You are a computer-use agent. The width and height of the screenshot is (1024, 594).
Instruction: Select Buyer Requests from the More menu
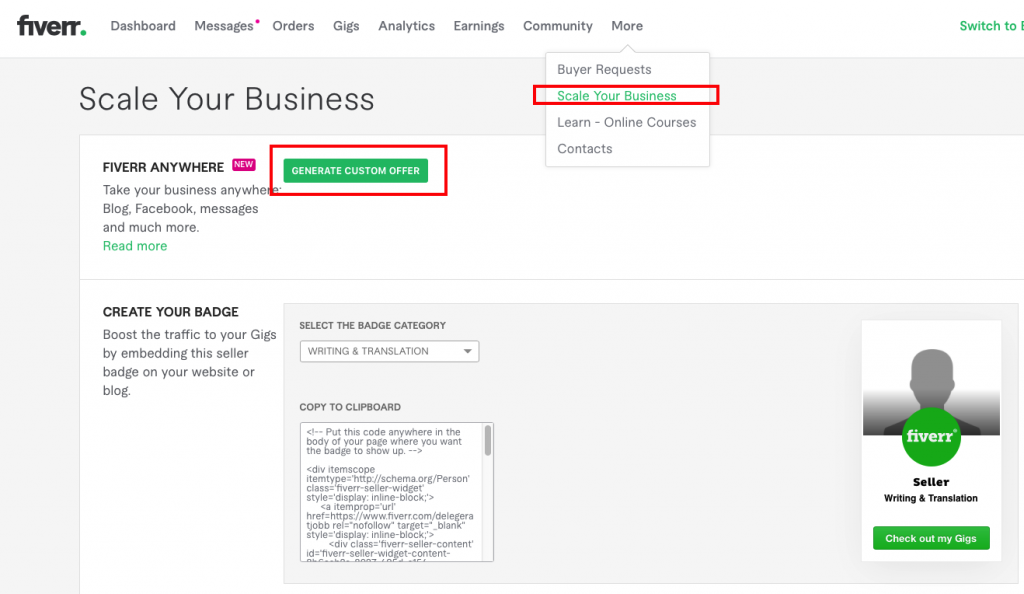coord(604,69)
